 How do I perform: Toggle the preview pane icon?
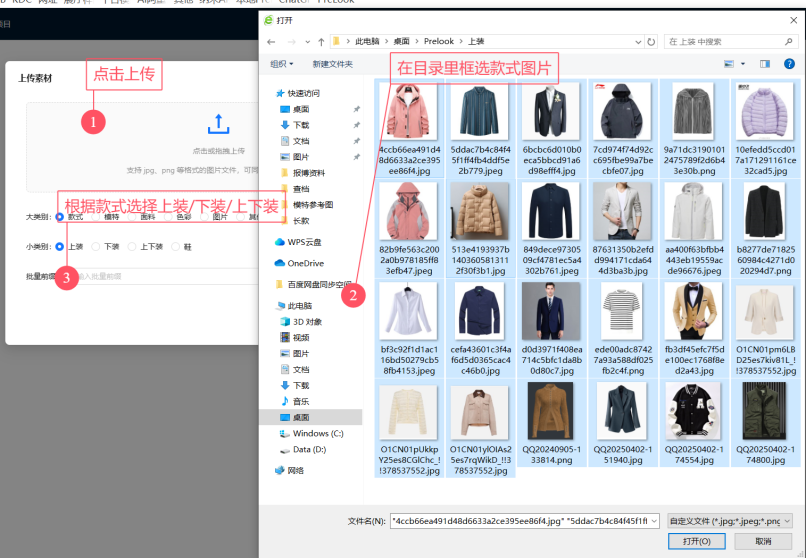[x=764, y=64]
